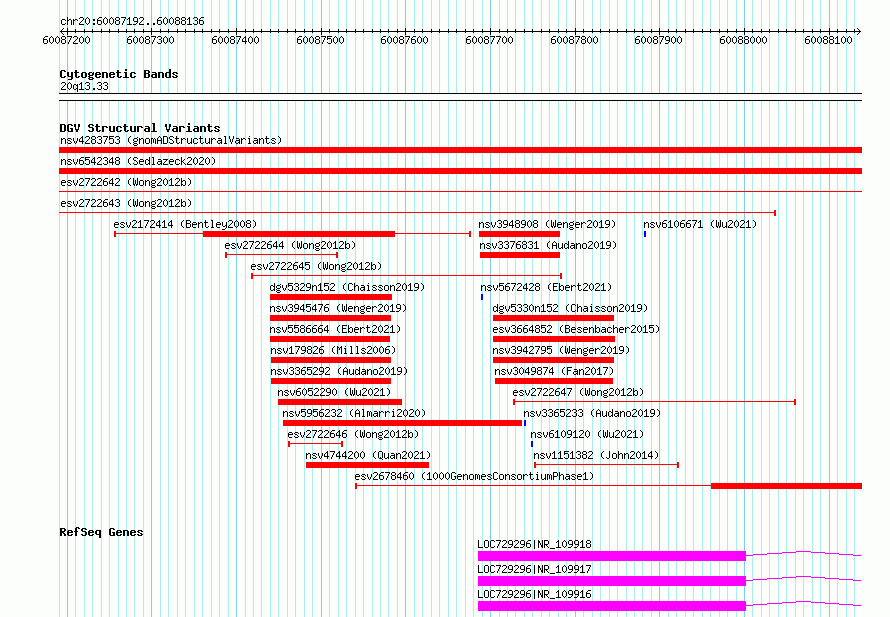Click esv2722645 (Wong2012b) variant label

coord(316,266)
